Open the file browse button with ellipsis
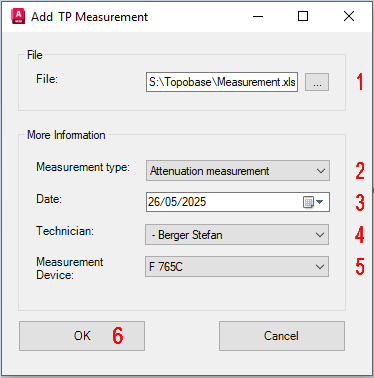 pyautogui.click(x=317, y=82)
